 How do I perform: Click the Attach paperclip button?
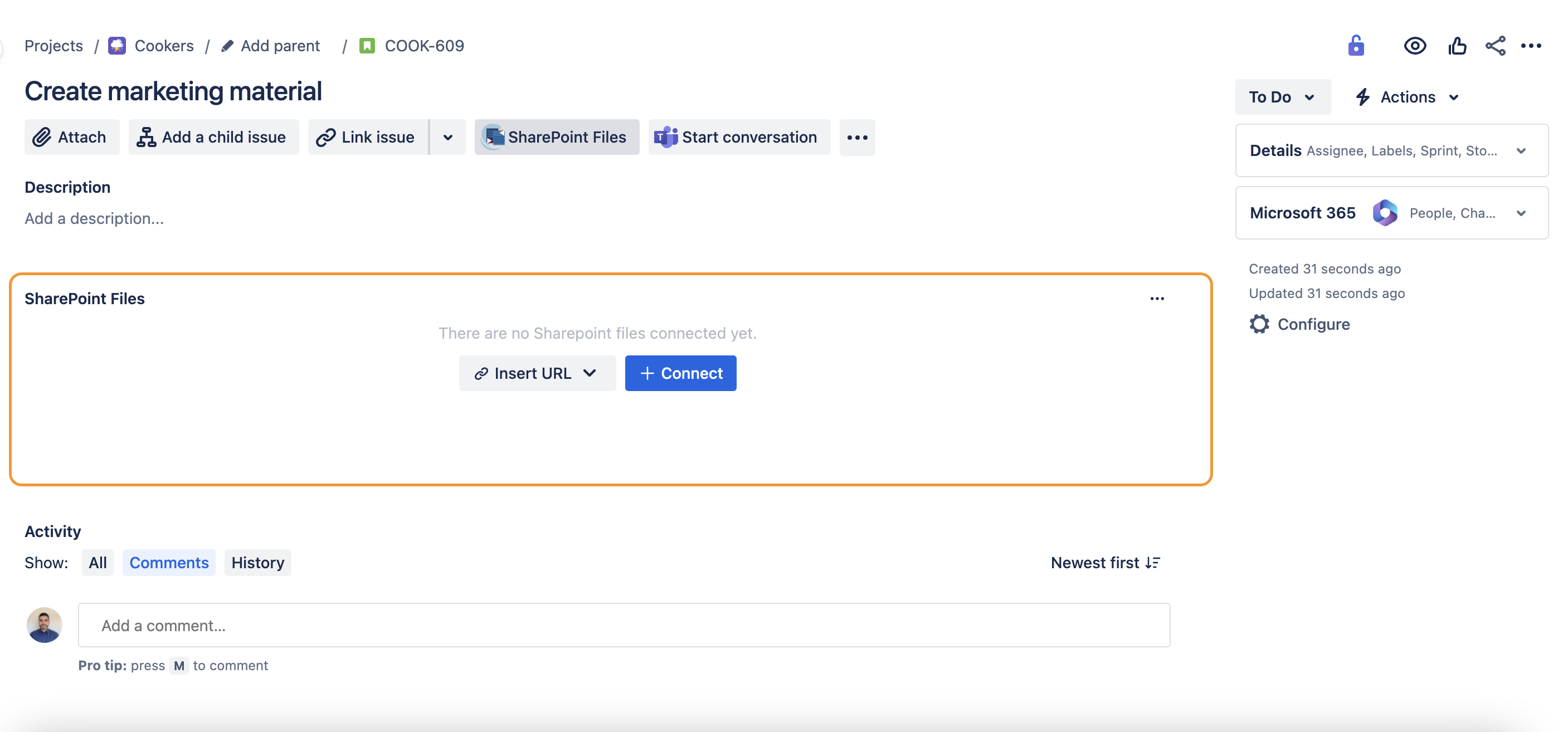71,138
